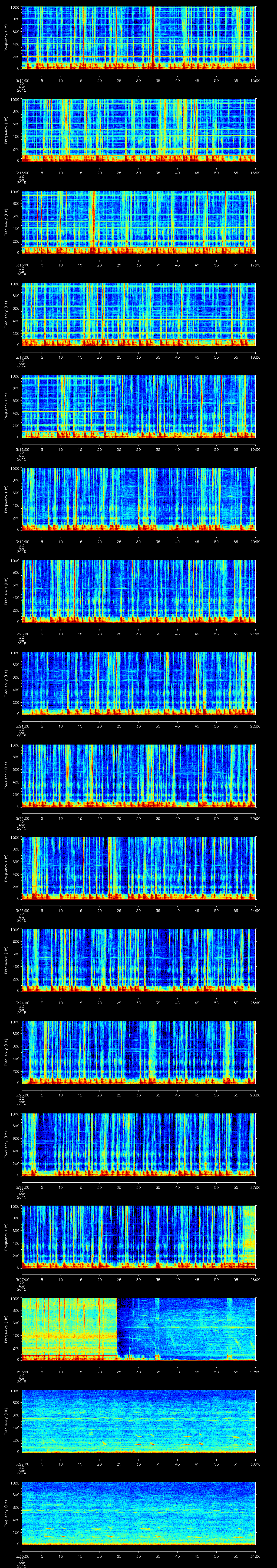Click the 20-second tick under the 3:28:00 spectrogram

100,1372
